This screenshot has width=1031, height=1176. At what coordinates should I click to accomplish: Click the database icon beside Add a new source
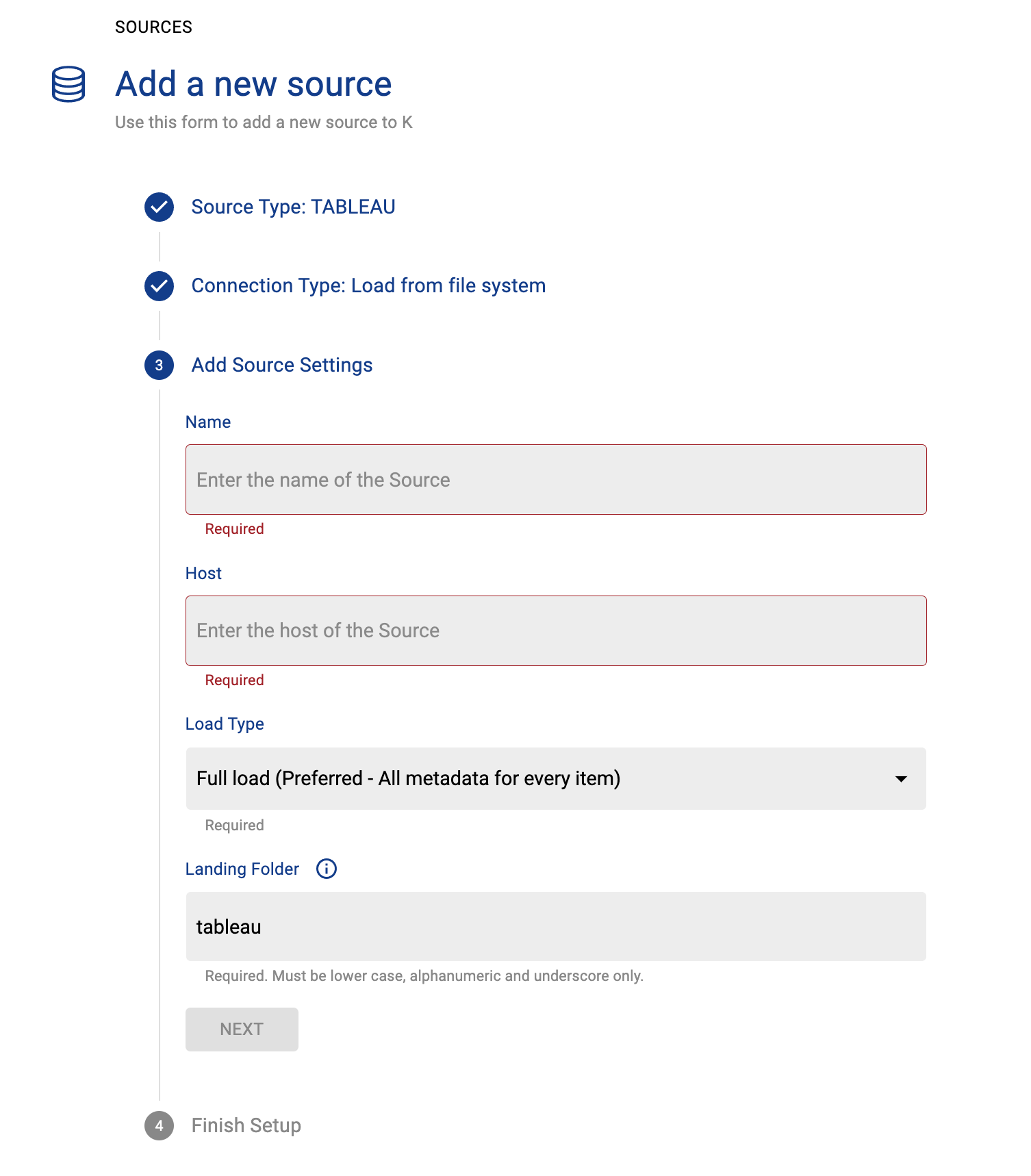68,84
